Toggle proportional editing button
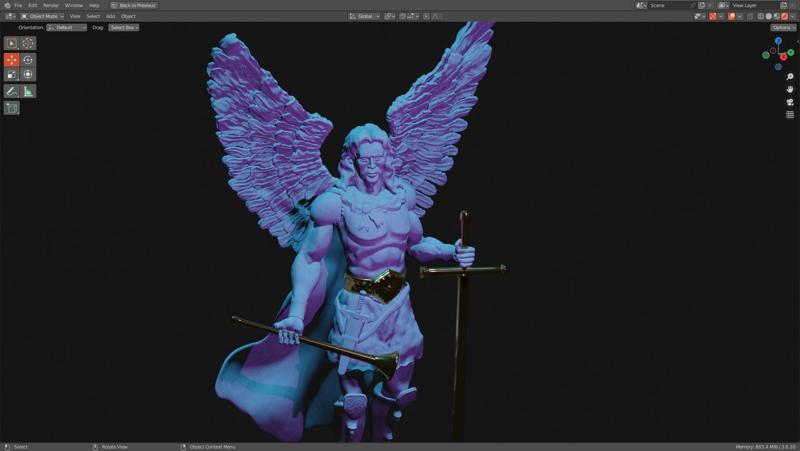This screenshot has width=800, height=451. coord(427,16)
